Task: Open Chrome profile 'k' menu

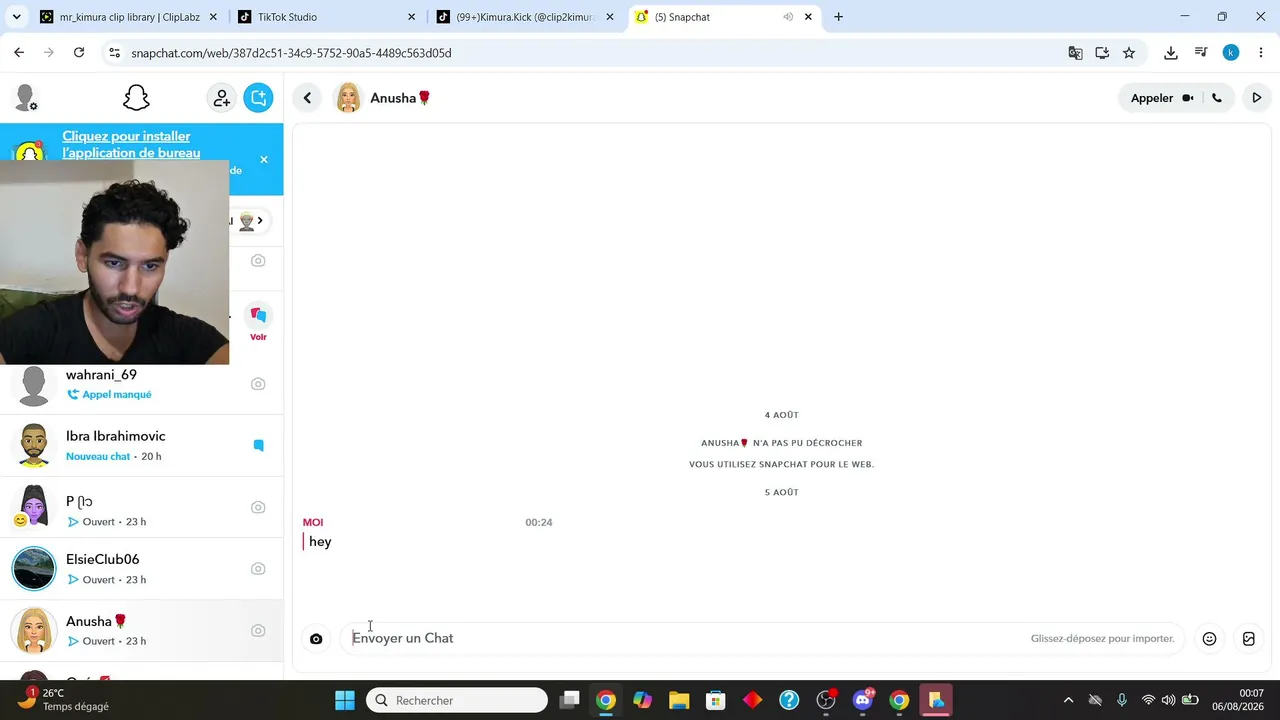Action: [1231, 53]
